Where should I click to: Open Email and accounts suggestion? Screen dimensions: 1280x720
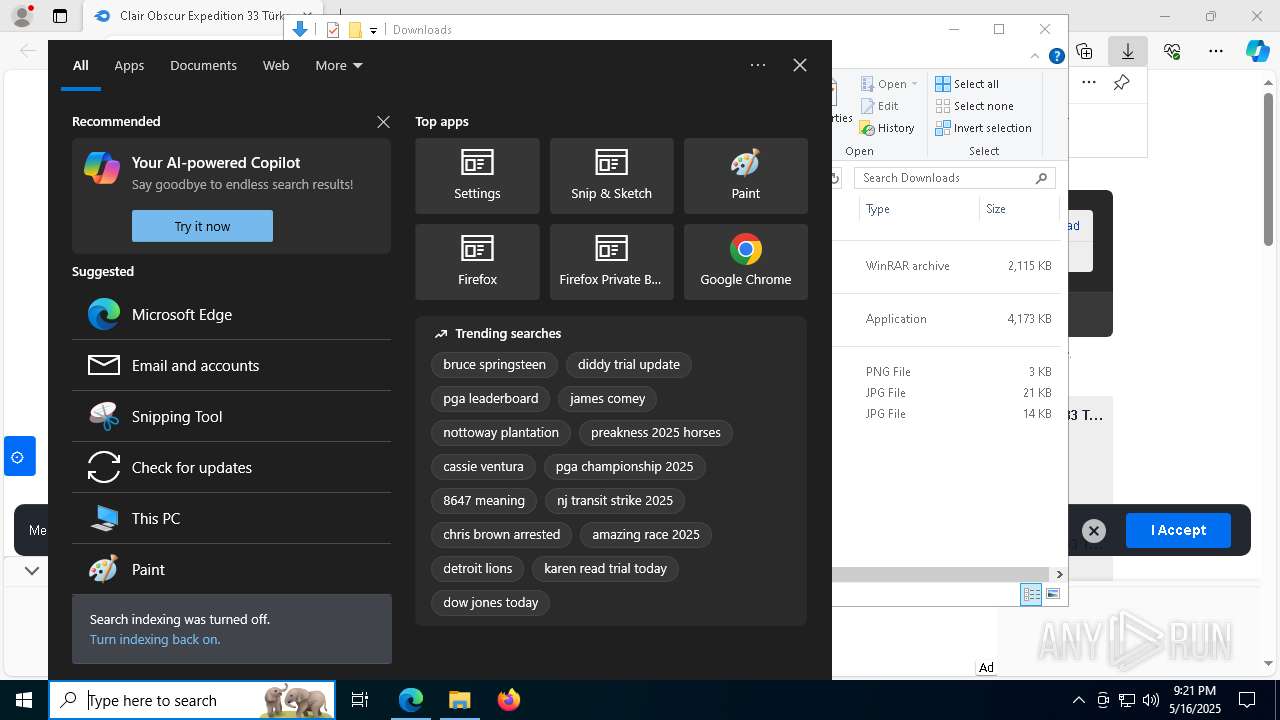click(231, 365)
